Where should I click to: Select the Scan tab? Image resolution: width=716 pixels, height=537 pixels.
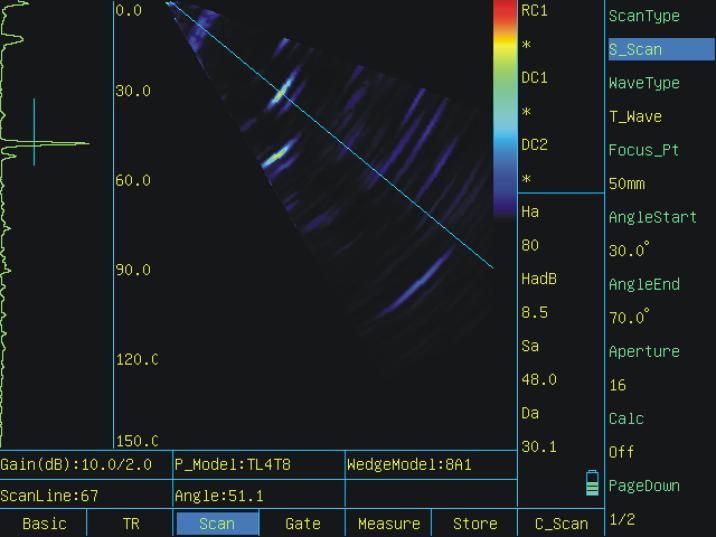coord(217,524)
